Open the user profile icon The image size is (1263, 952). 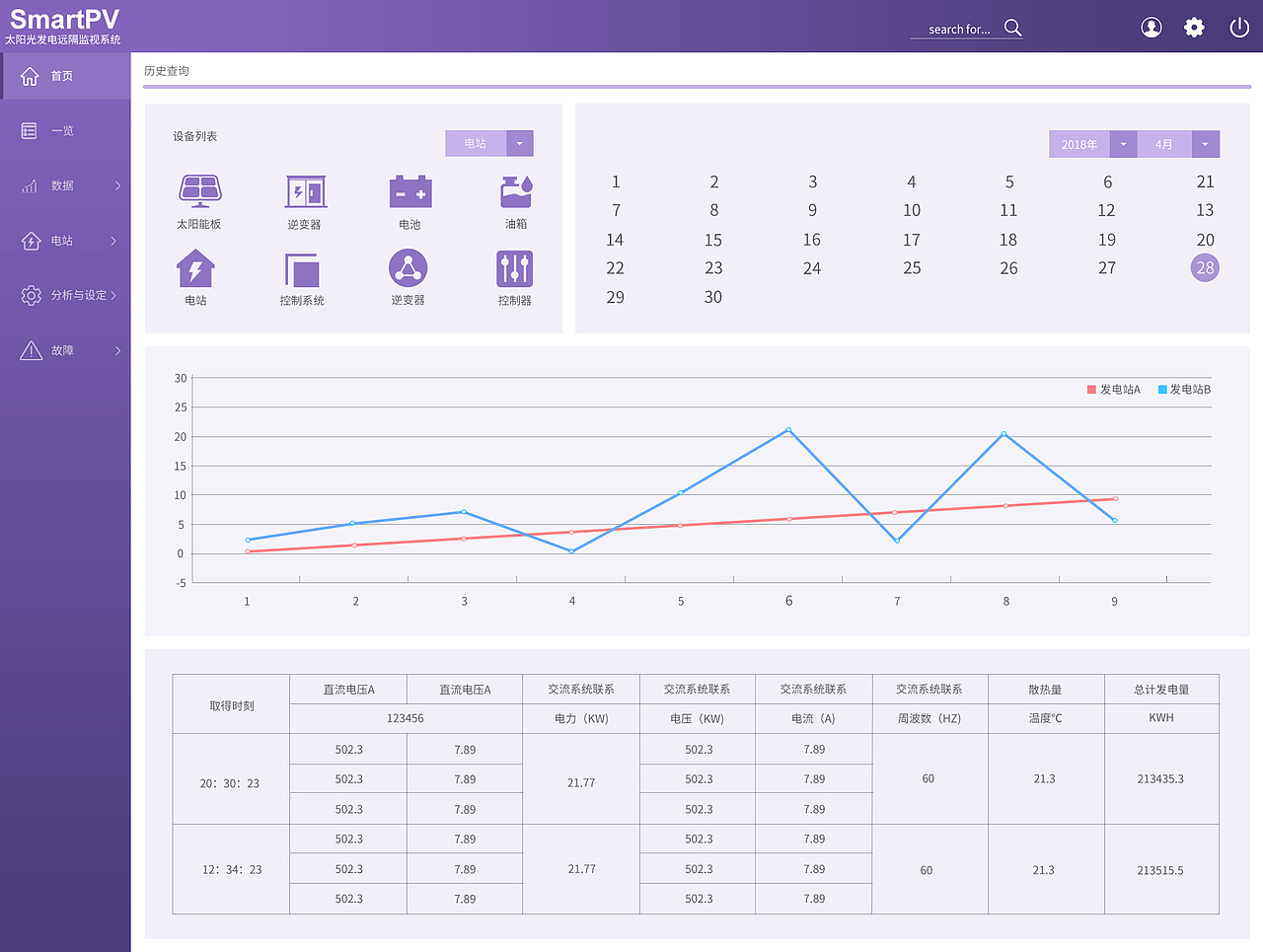[1152, 28]
